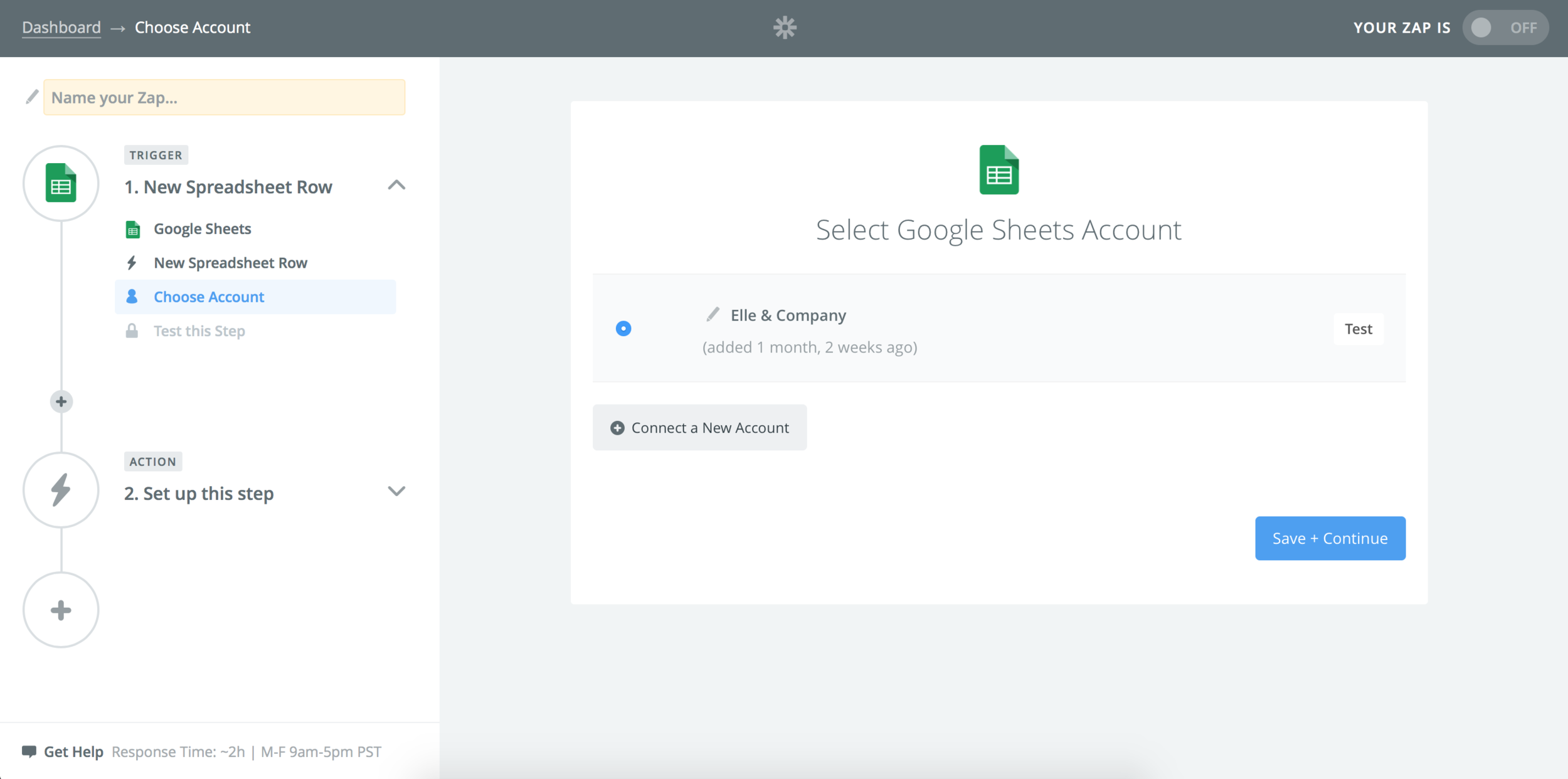The image size is (1568, 779).
Task: Collapse the New Spreadsheet Row trigger section
Action: coord(396,185)
